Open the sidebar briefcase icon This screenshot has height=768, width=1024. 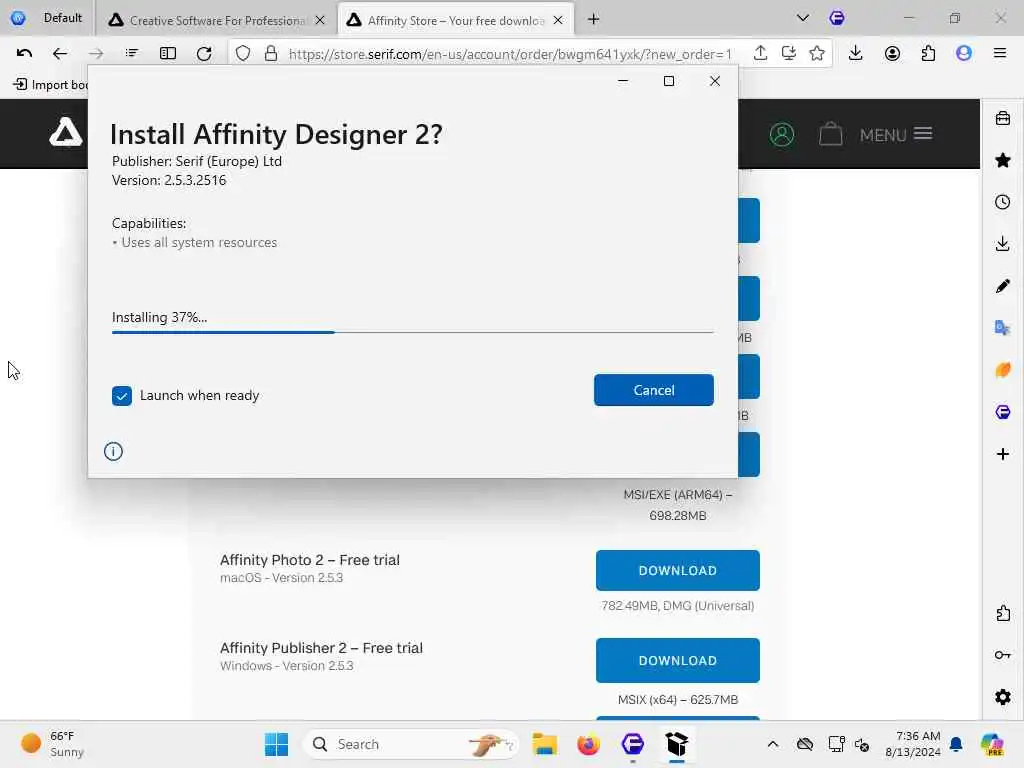tap(1002, 118)
